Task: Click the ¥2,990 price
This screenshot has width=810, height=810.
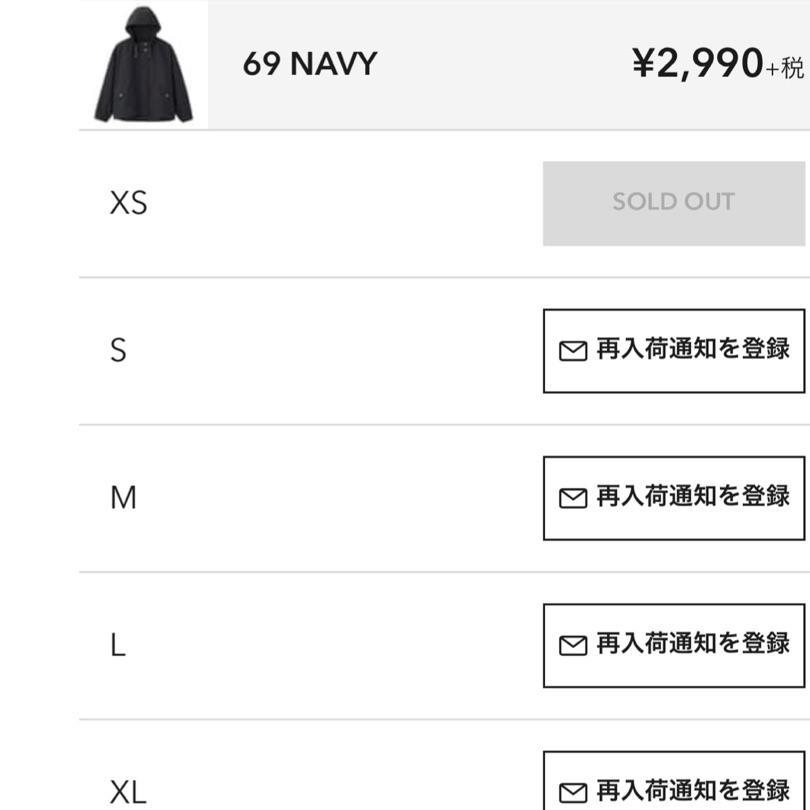Action: [x=697, y=64]
